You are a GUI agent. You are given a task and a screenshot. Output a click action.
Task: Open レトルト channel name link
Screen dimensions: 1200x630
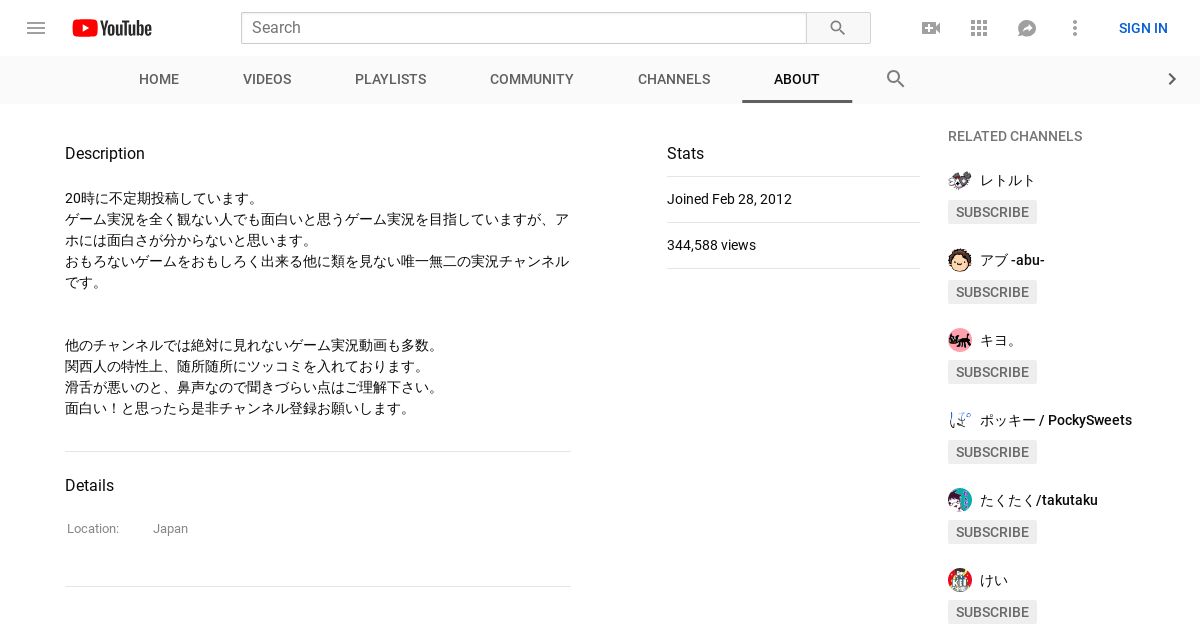1008,180
